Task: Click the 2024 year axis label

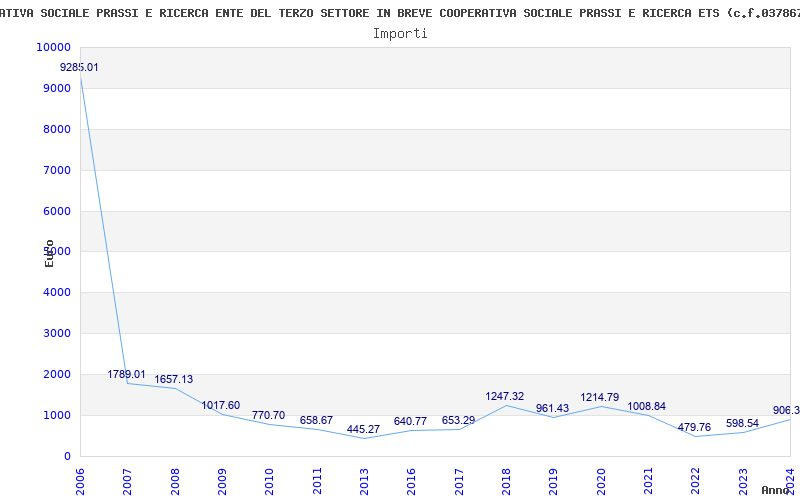Action: click(x=790, y=479)
